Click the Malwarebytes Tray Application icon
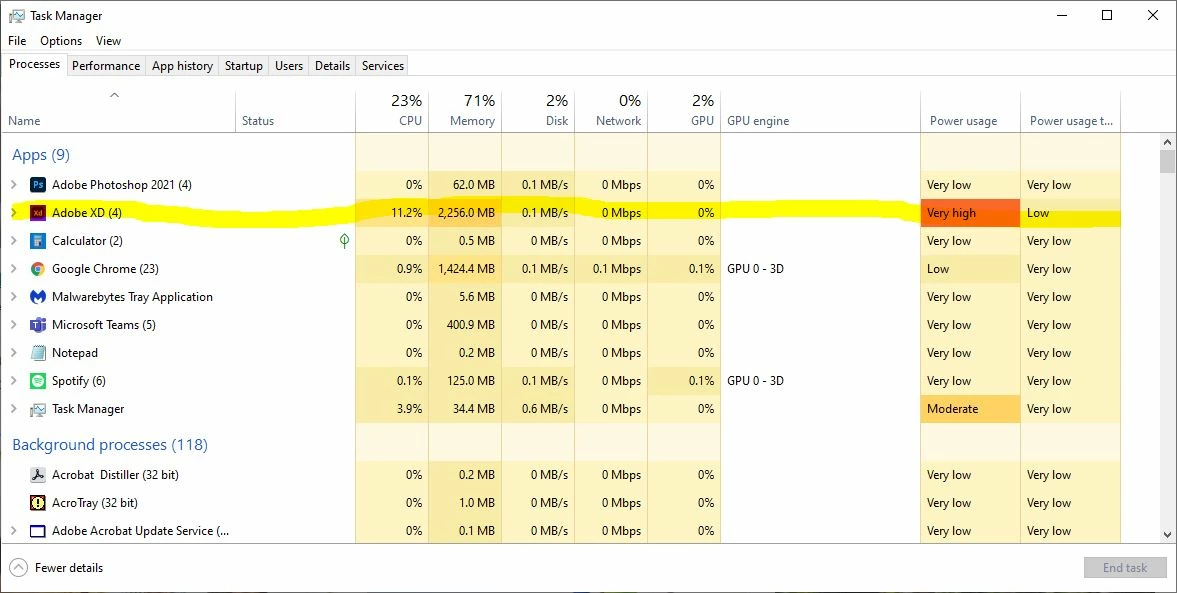Viewport: 1177px width, 593px height. click(x=38, y=296)
